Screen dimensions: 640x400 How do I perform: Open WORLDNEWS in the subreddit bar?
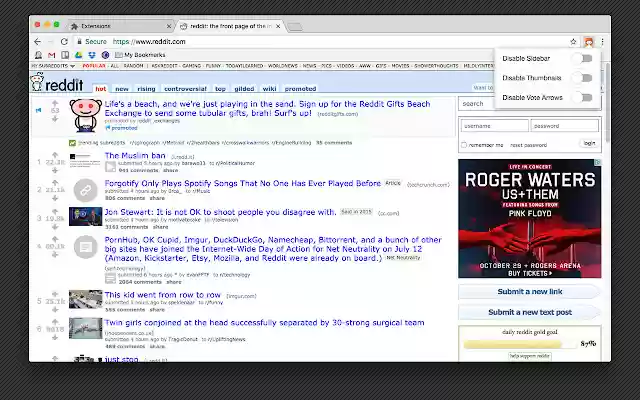(x=282, y=66)
